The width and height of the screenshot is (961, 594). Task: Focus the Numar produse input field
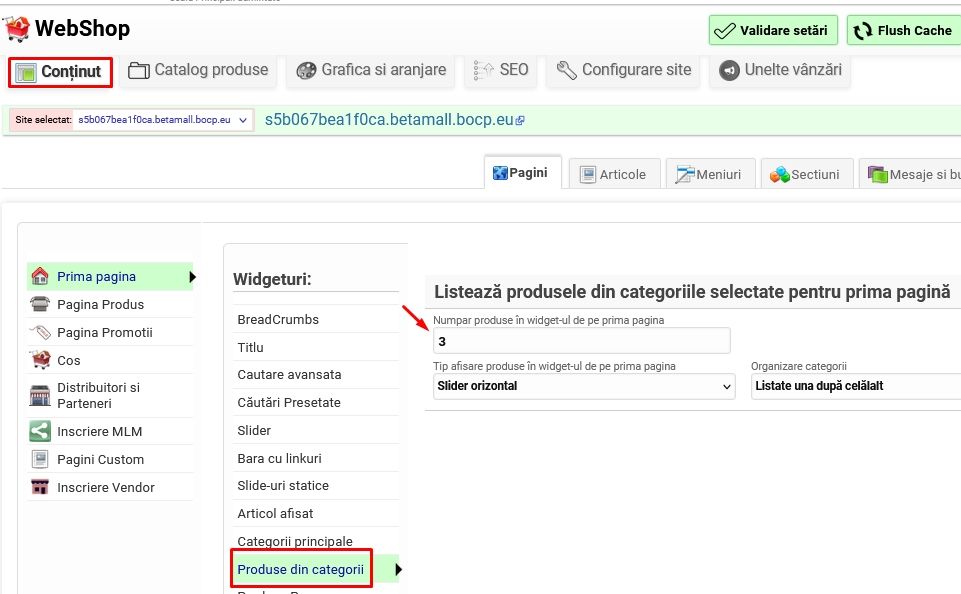pyautogui.click(x=581, y=341)
